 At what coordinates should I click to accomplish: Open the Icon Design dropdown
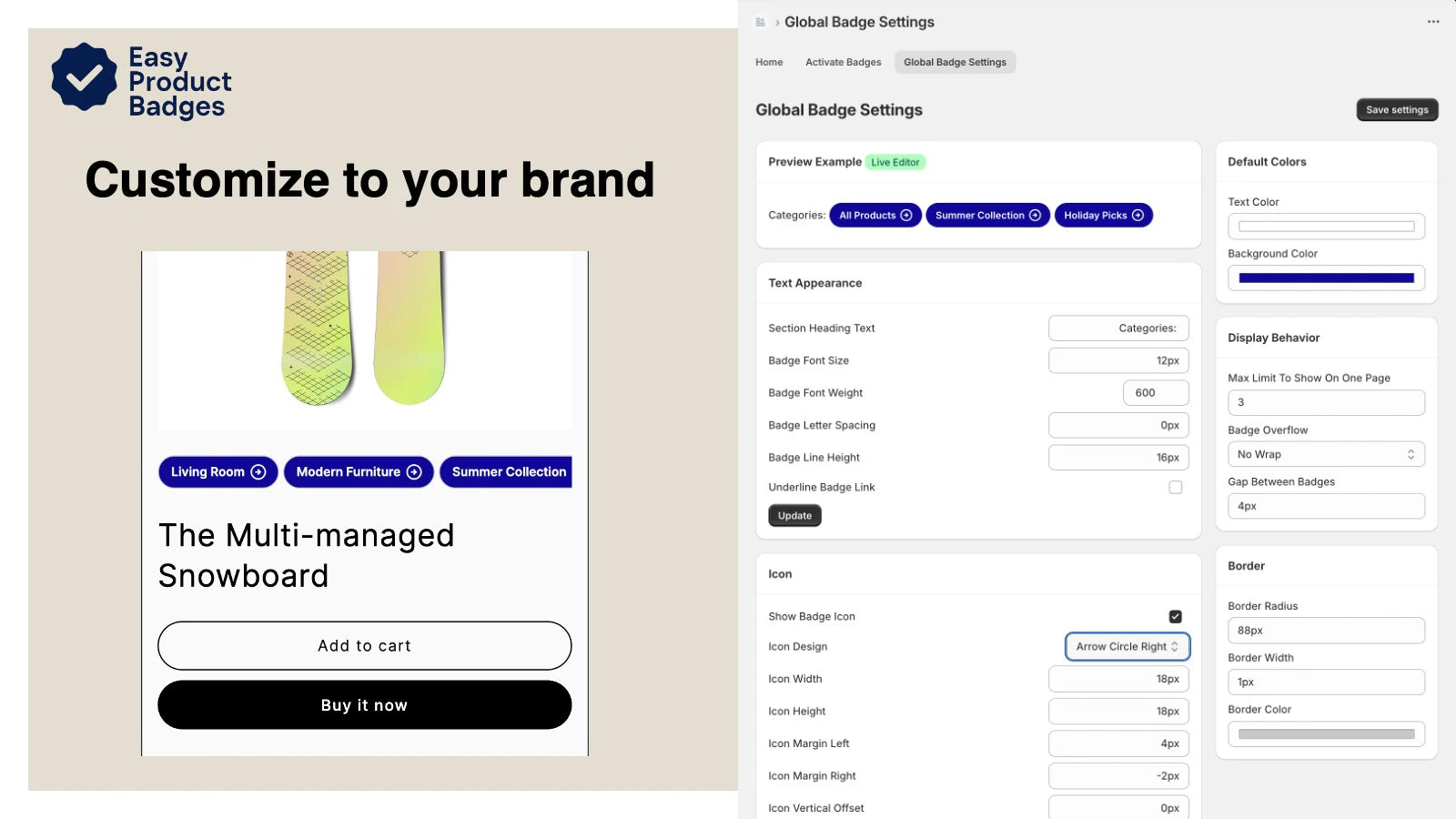(1127, 647)
